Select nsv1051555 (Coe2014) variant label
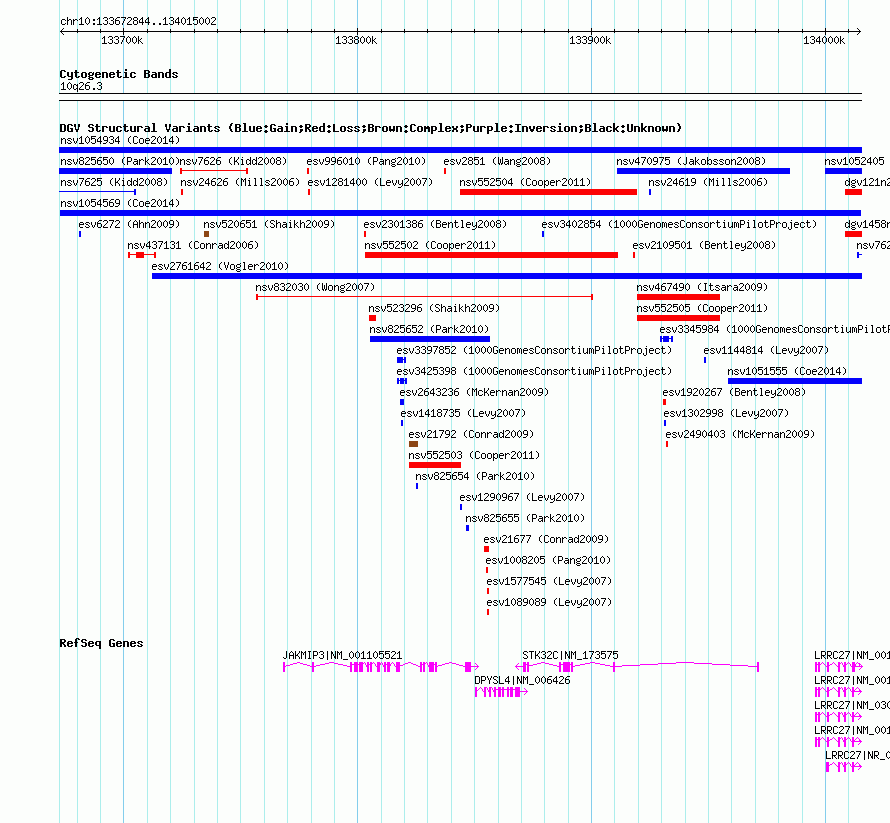The width and height of the screenshot is (890, 823). pyautogui.click(x=787, y=371)
